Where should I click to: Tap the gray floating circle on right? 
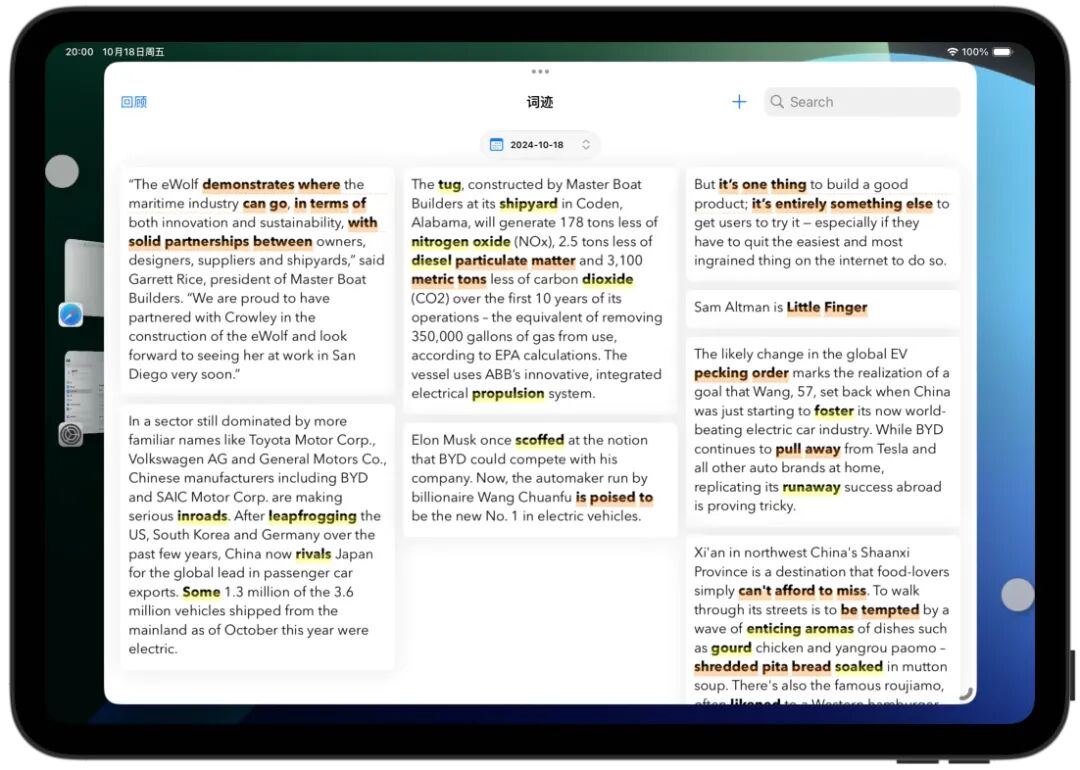[1017, 594]
